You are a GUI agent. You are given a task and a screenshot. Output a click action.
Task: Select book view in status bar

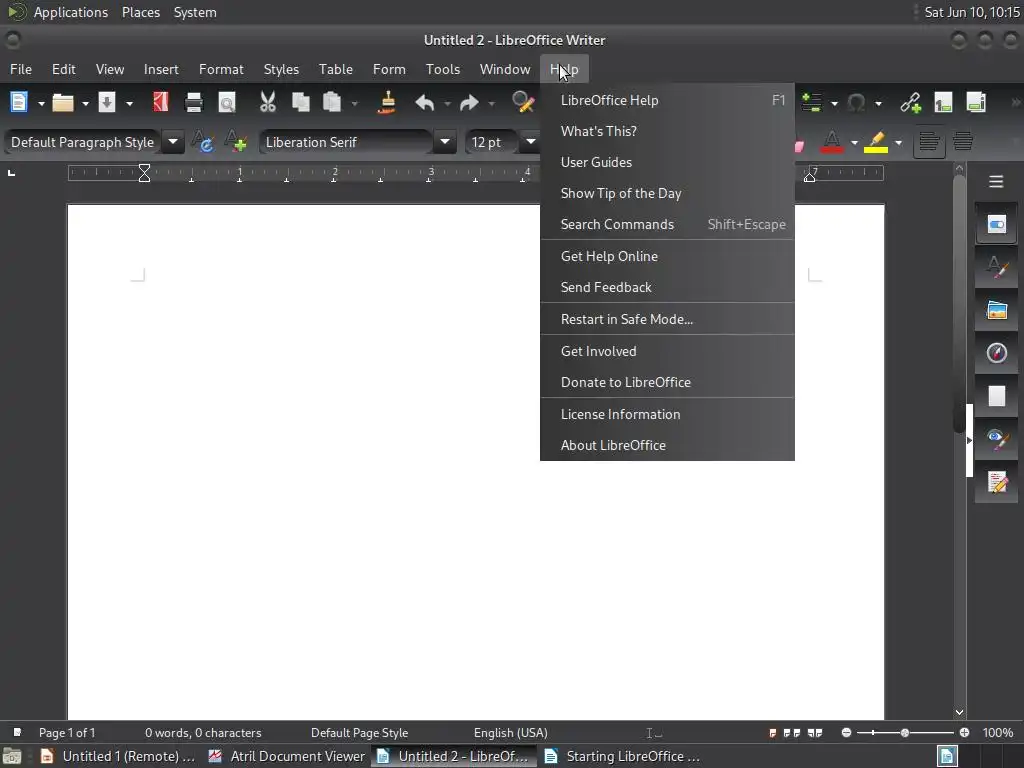tap(814, 733)
